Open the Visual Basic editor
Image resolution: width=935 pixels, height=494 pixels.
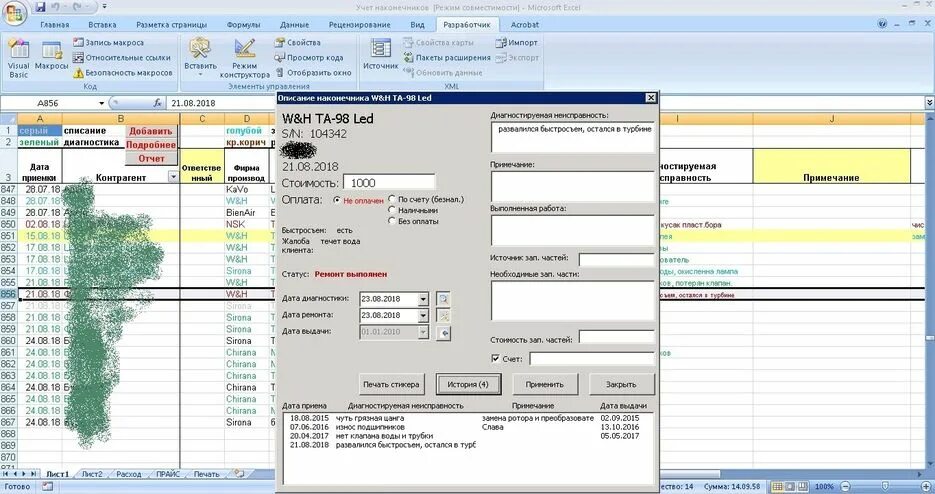click(18, 58)
